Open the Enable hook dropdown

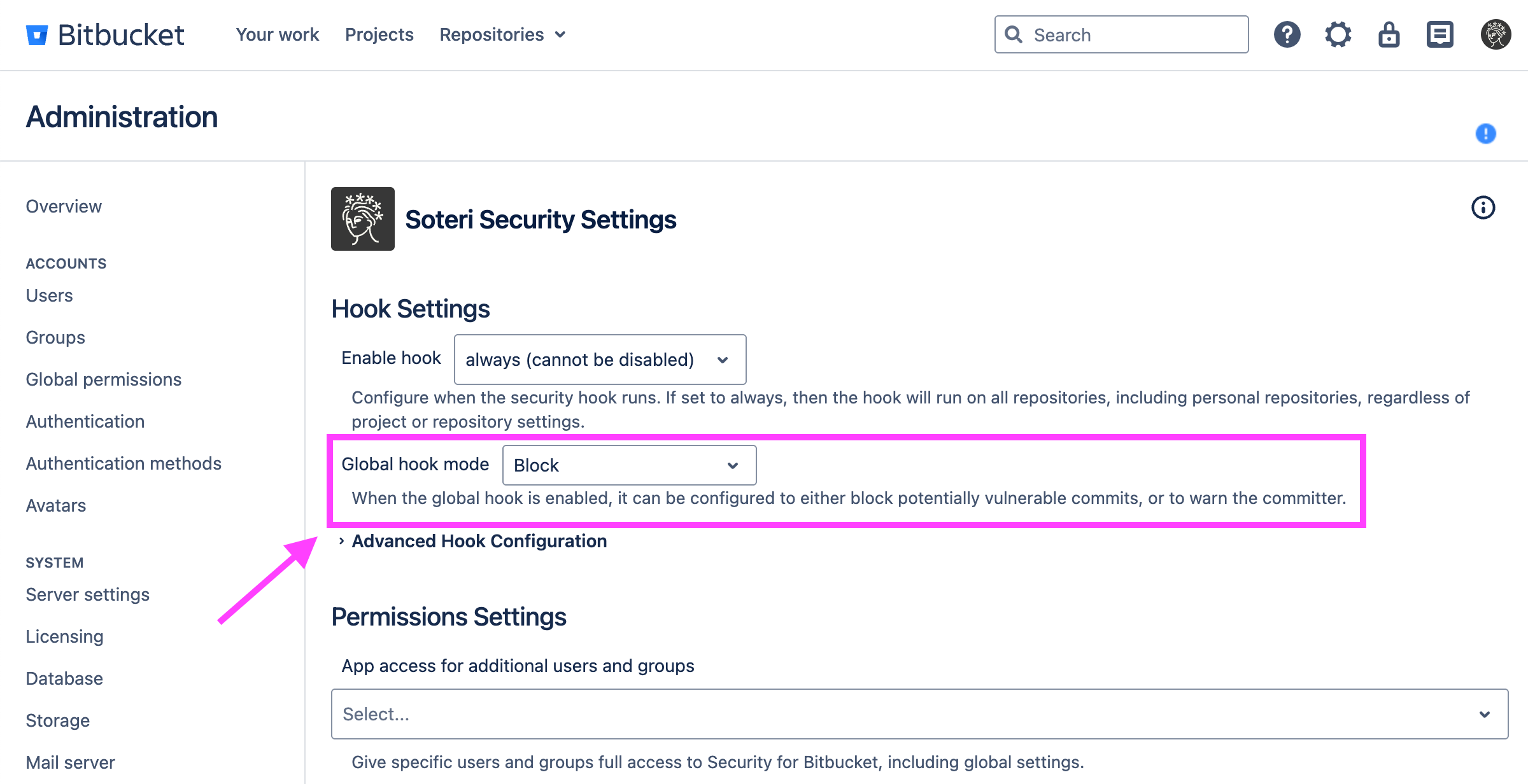(600, 360)
